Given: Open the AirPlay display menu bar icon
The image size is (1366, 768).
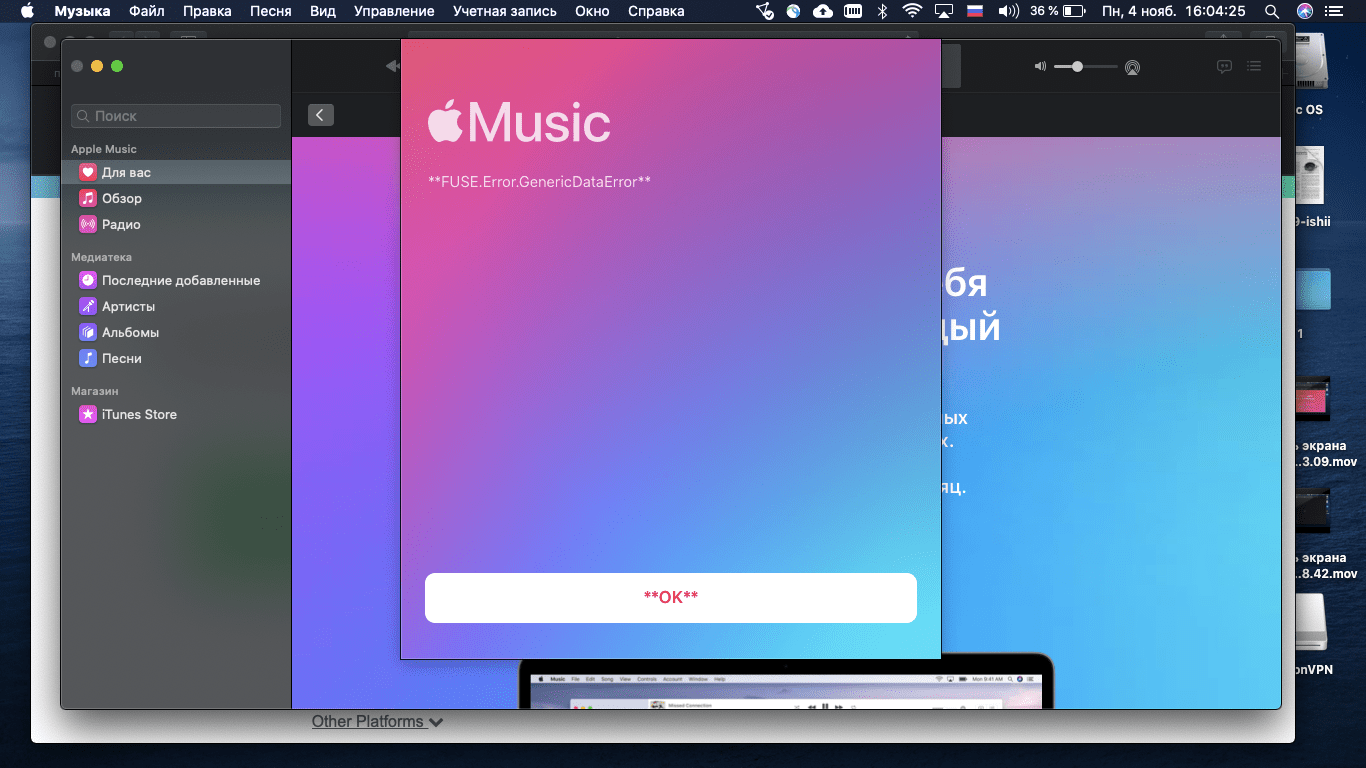Looking at the screenshot, I should [943, 11].
